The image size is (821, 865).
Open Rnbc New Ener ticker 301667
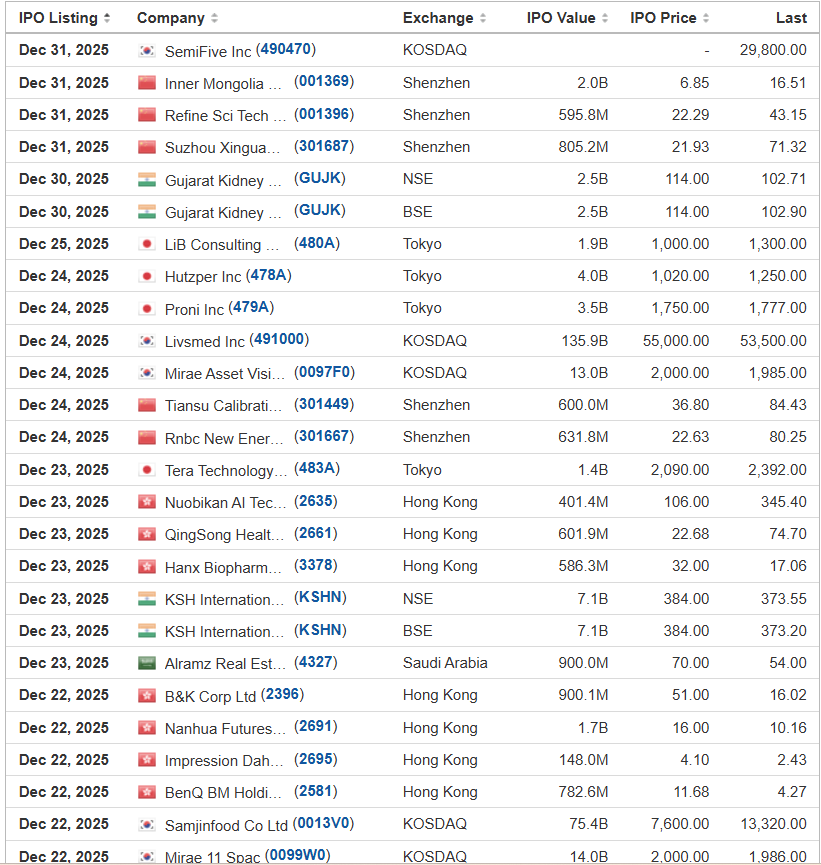[x=324, y=436]
